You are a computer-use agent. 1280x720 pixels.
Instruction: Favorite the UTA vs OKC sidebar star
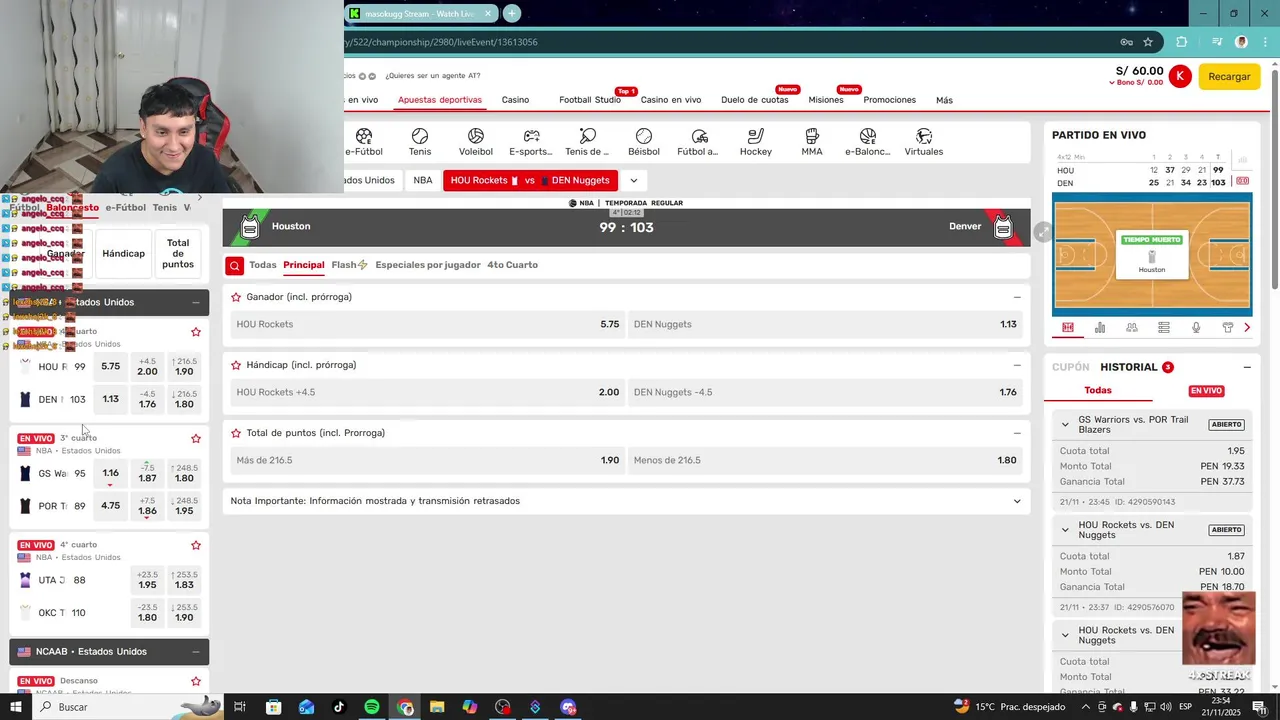click(x=196, y=545)
